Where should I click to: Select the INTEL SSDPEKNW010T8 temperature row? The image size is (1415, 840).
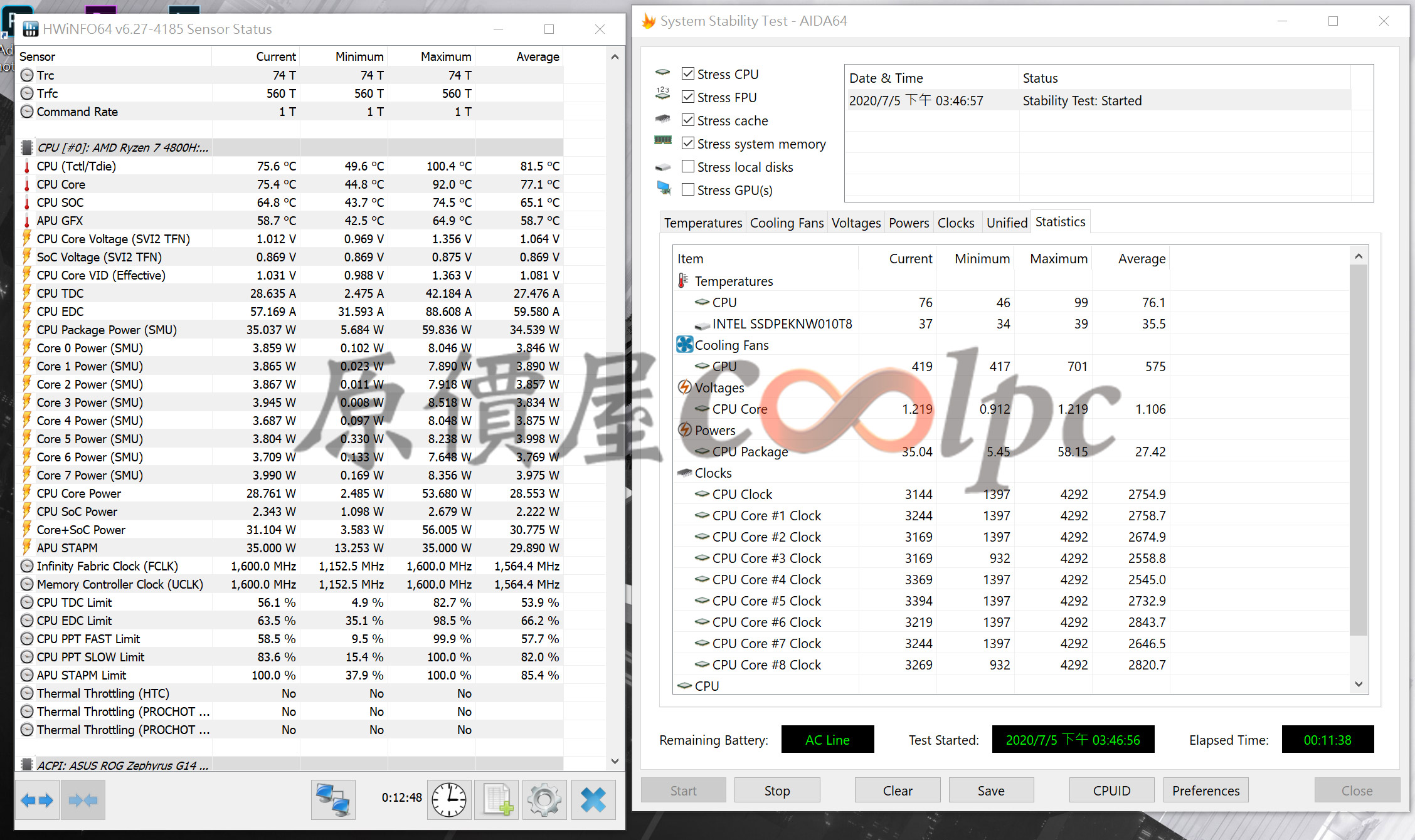[x=921, y=323]
